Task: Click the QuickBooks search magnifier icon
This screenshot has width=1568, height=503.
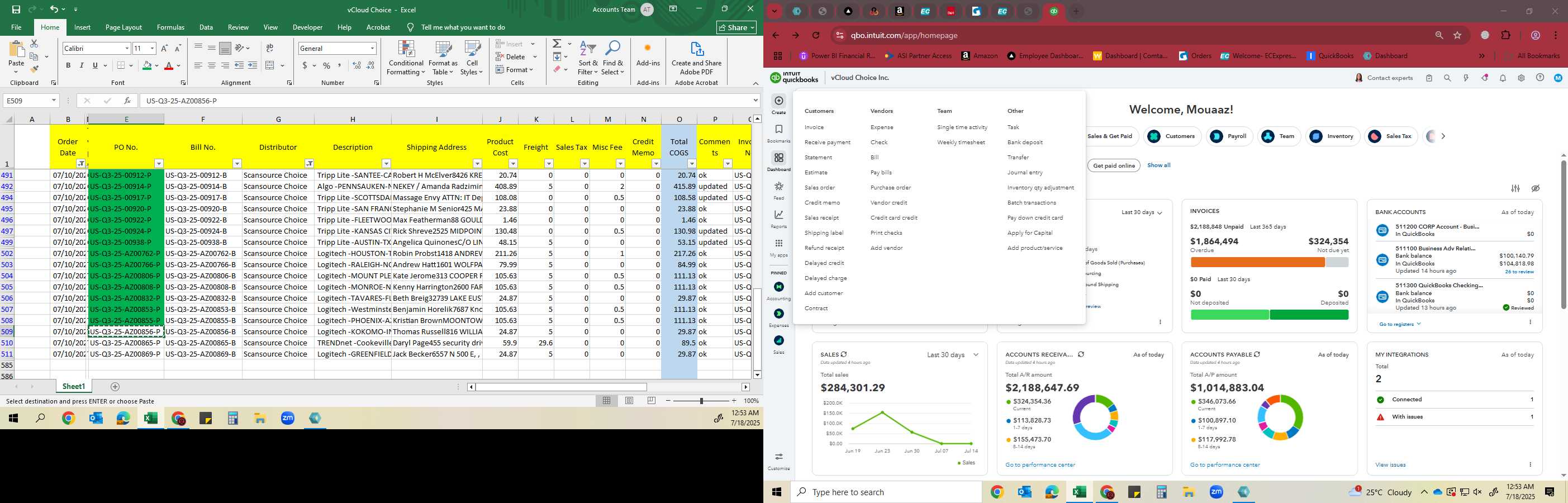Action: click(1447, 78)
